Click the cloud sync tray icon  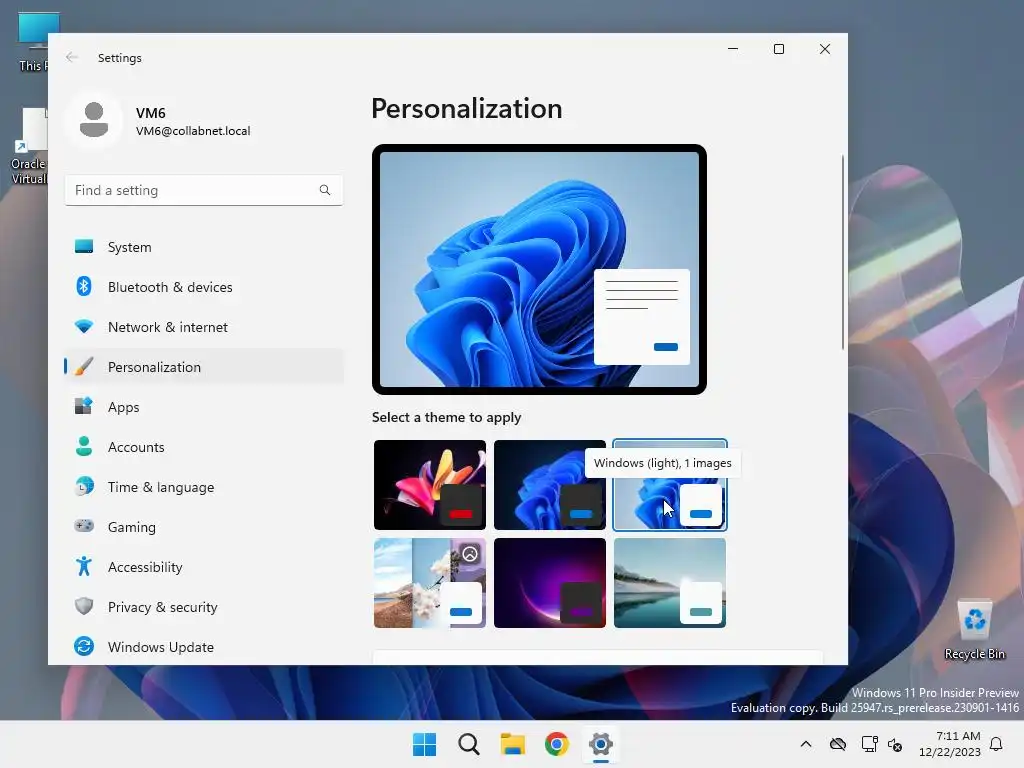[x=838, y=744]
